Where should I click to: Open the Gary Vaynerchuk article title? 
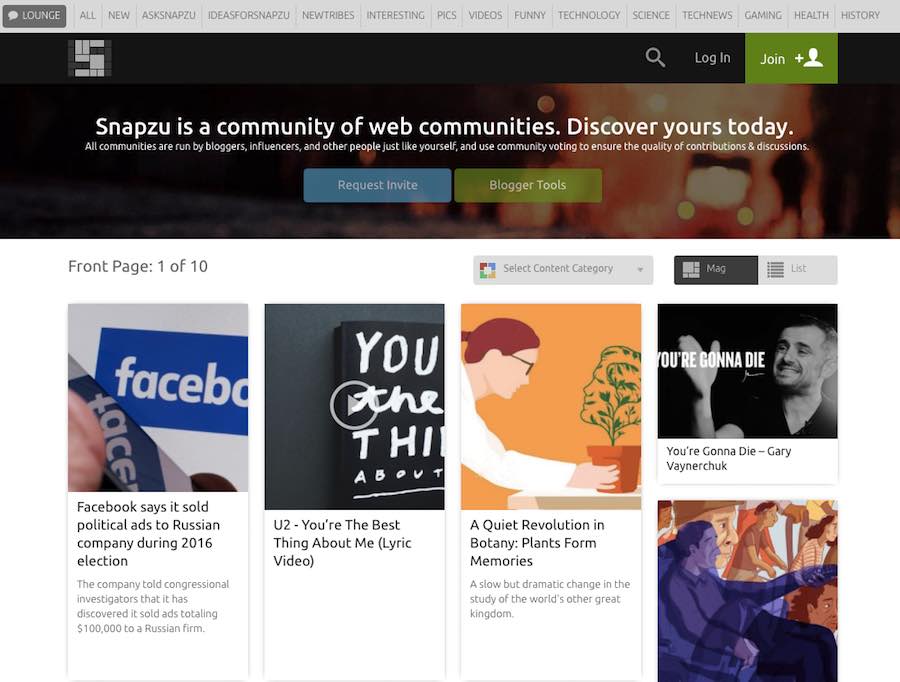729,458
